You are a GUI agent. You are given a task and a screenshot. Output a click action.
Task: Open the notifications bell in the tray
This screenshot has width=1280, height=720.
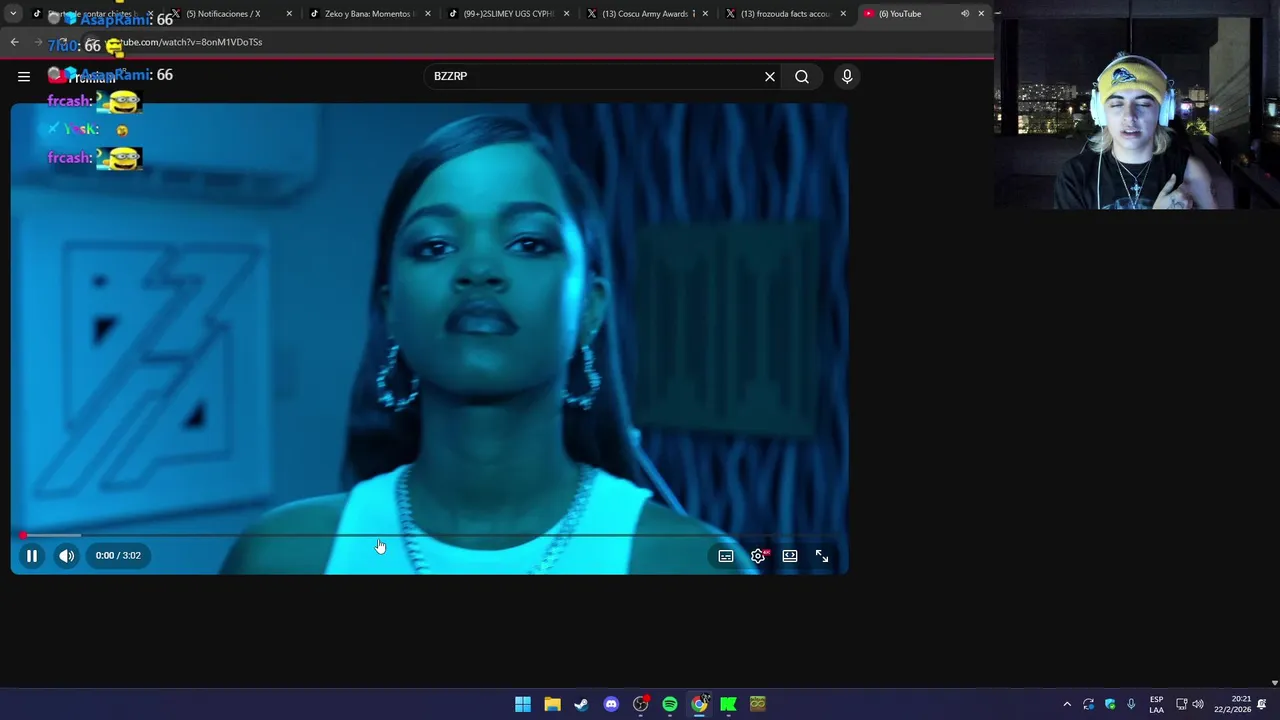(1262, 704)
